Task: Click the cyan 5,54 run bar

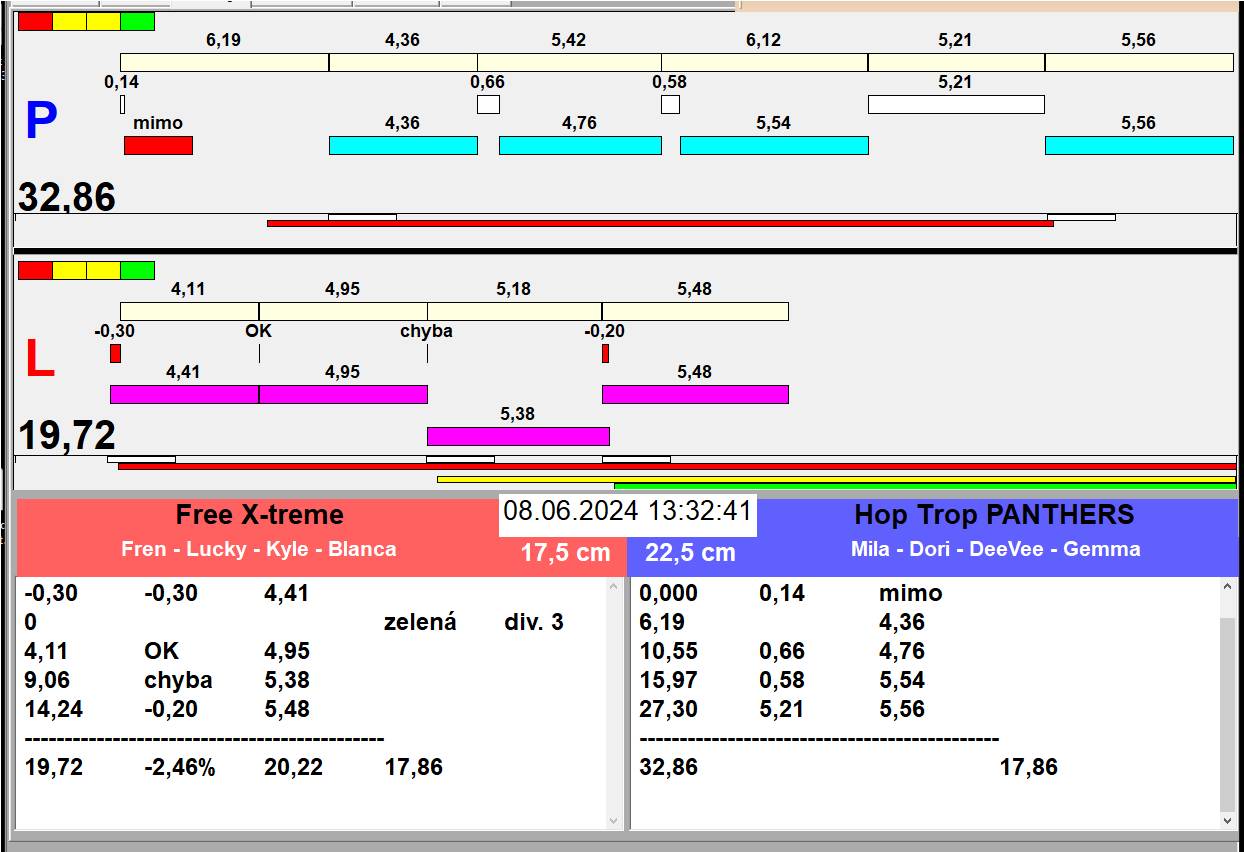Action: coord(774,145)
